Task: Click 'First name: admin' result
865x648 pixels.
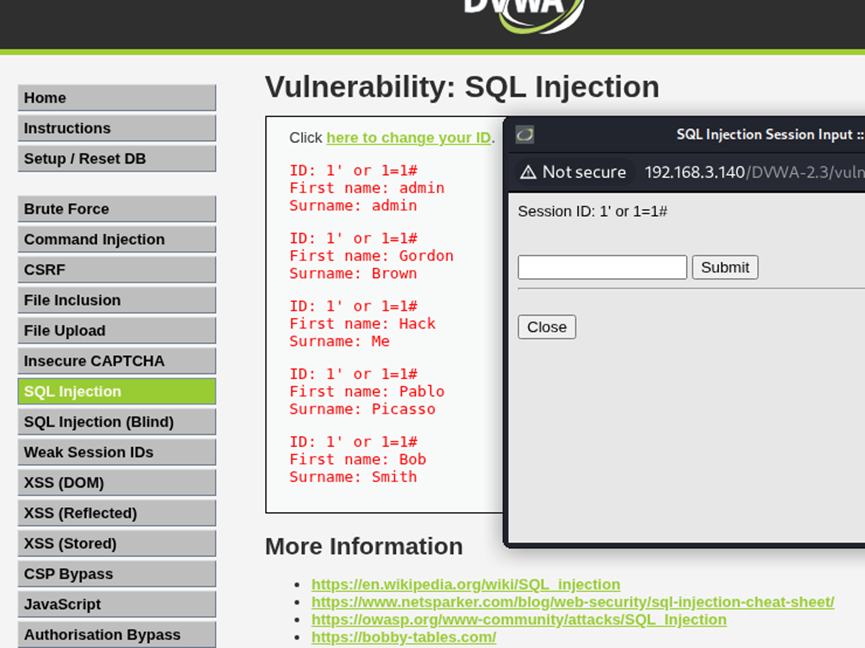Action: (x=367, y=188)
